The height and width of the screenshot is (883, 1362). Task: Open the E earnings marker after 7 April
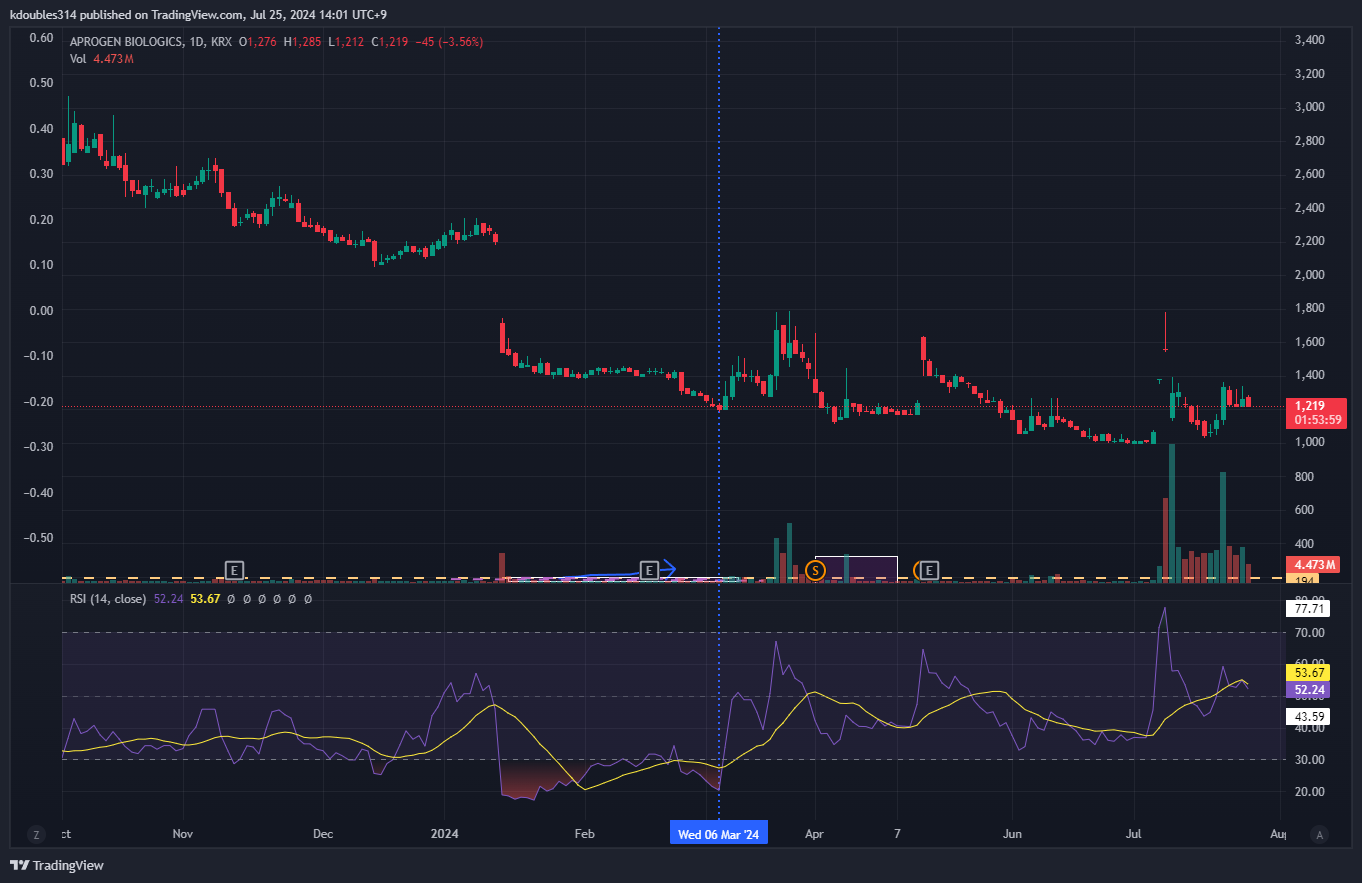(929, 570)
